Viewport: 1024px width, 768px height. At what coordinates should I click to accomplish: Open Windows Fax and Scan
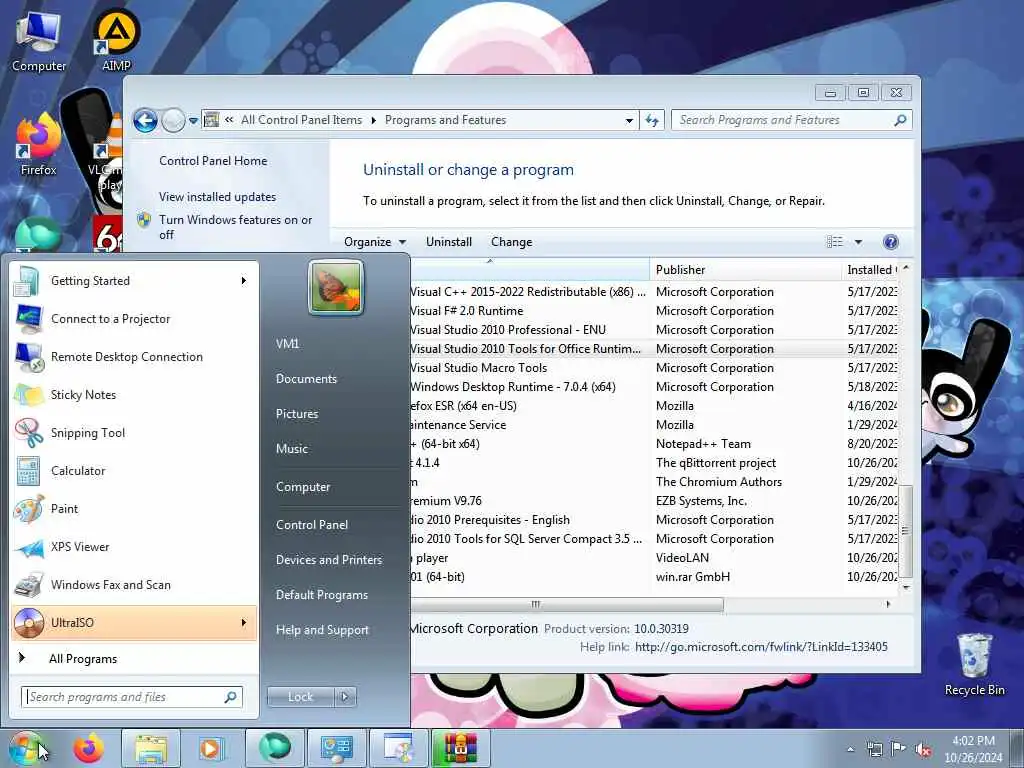click(134, 584)
